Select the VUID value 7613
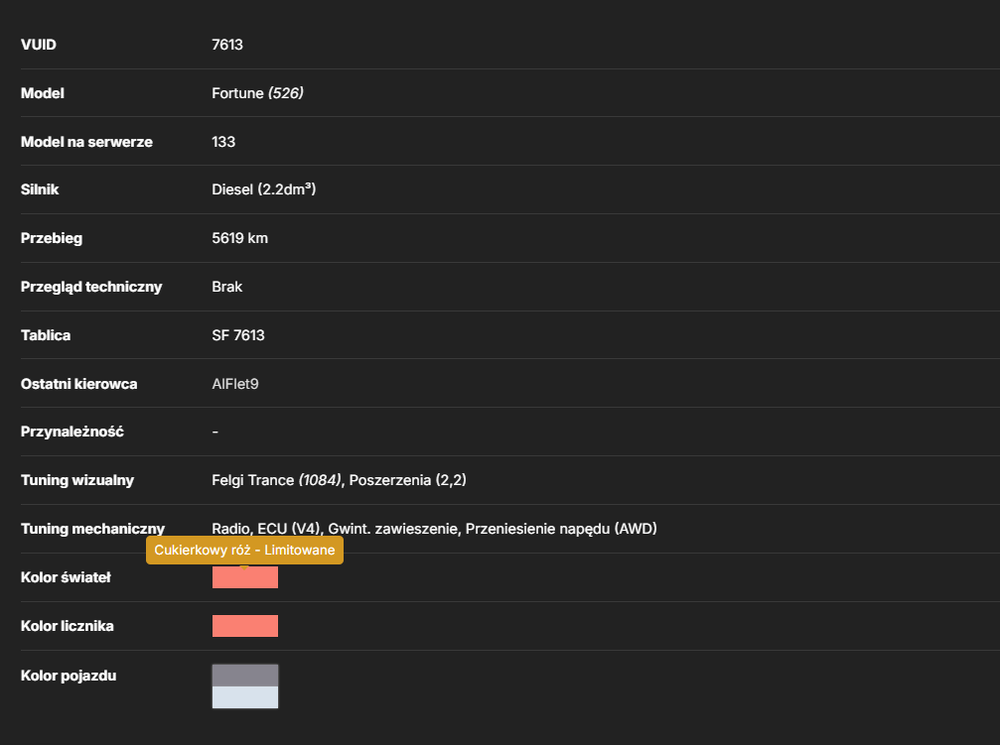 pos(227,45)
